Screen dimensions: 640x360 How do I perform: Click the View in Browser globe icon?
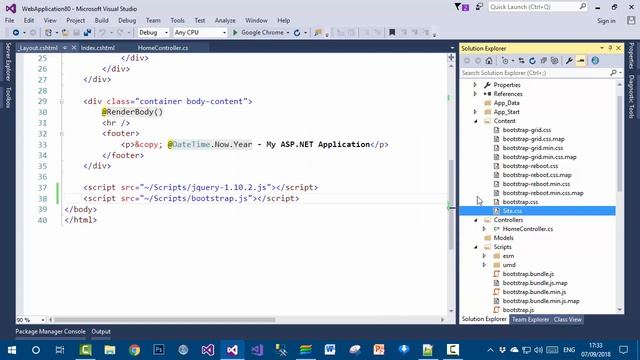(x=595, y=61)
